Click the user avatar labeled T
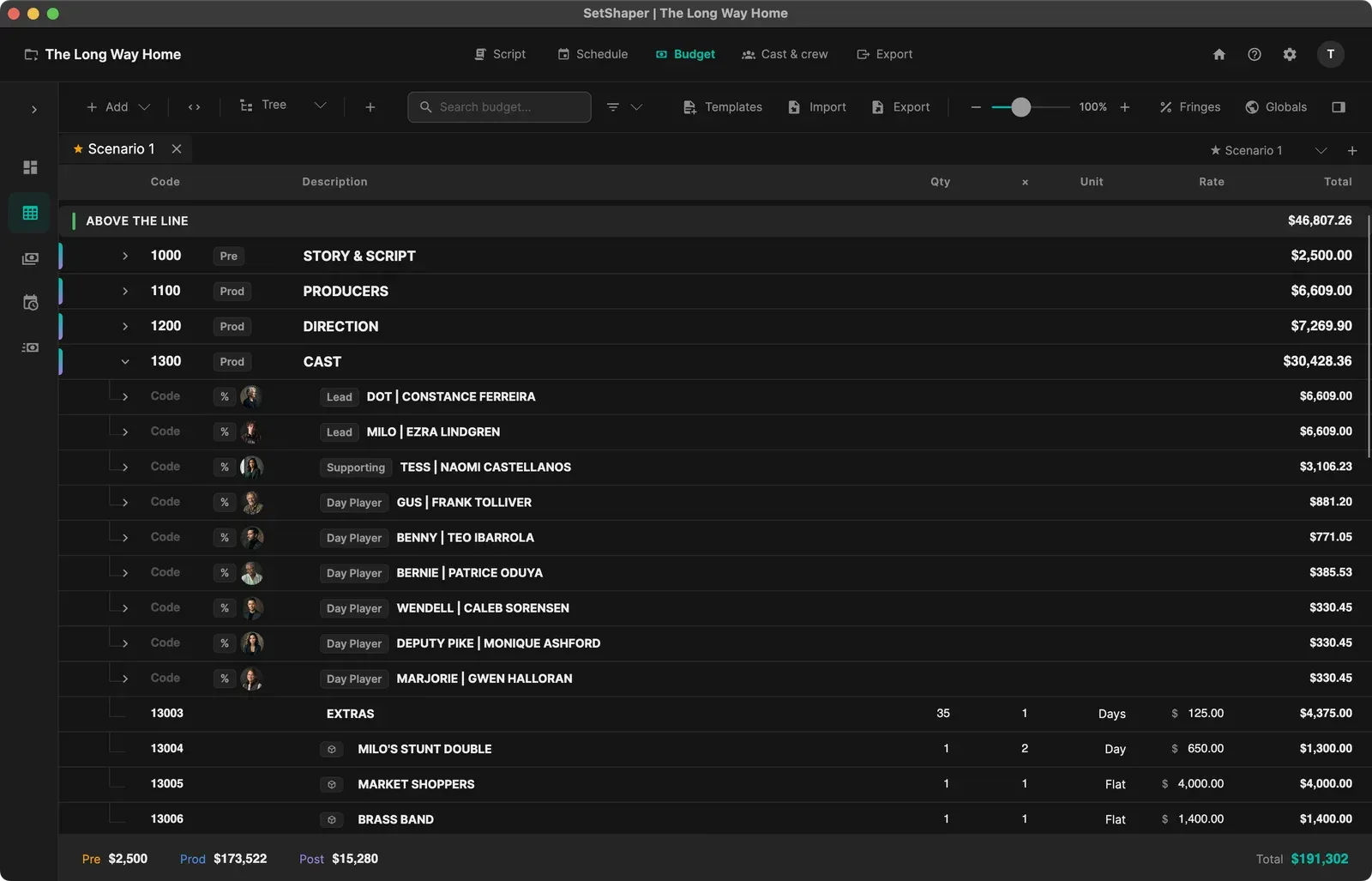The image size is (1372, 881). tap(1330, 54)
